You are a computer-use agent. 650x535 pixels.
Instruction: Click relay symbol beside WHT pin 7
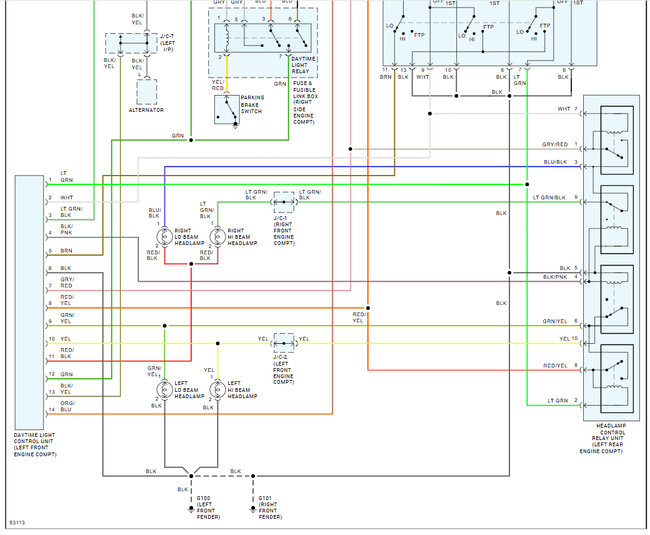click(617, 140)
